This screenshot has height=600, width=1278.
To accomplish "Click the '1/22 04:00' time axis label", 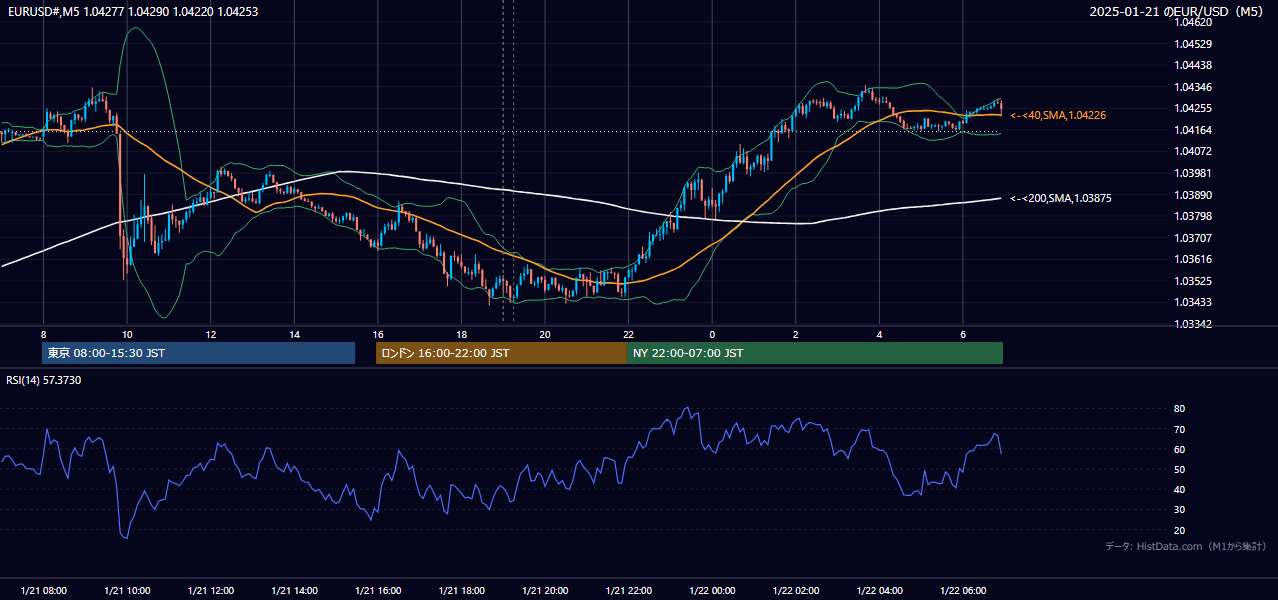I will coord(879,591).
